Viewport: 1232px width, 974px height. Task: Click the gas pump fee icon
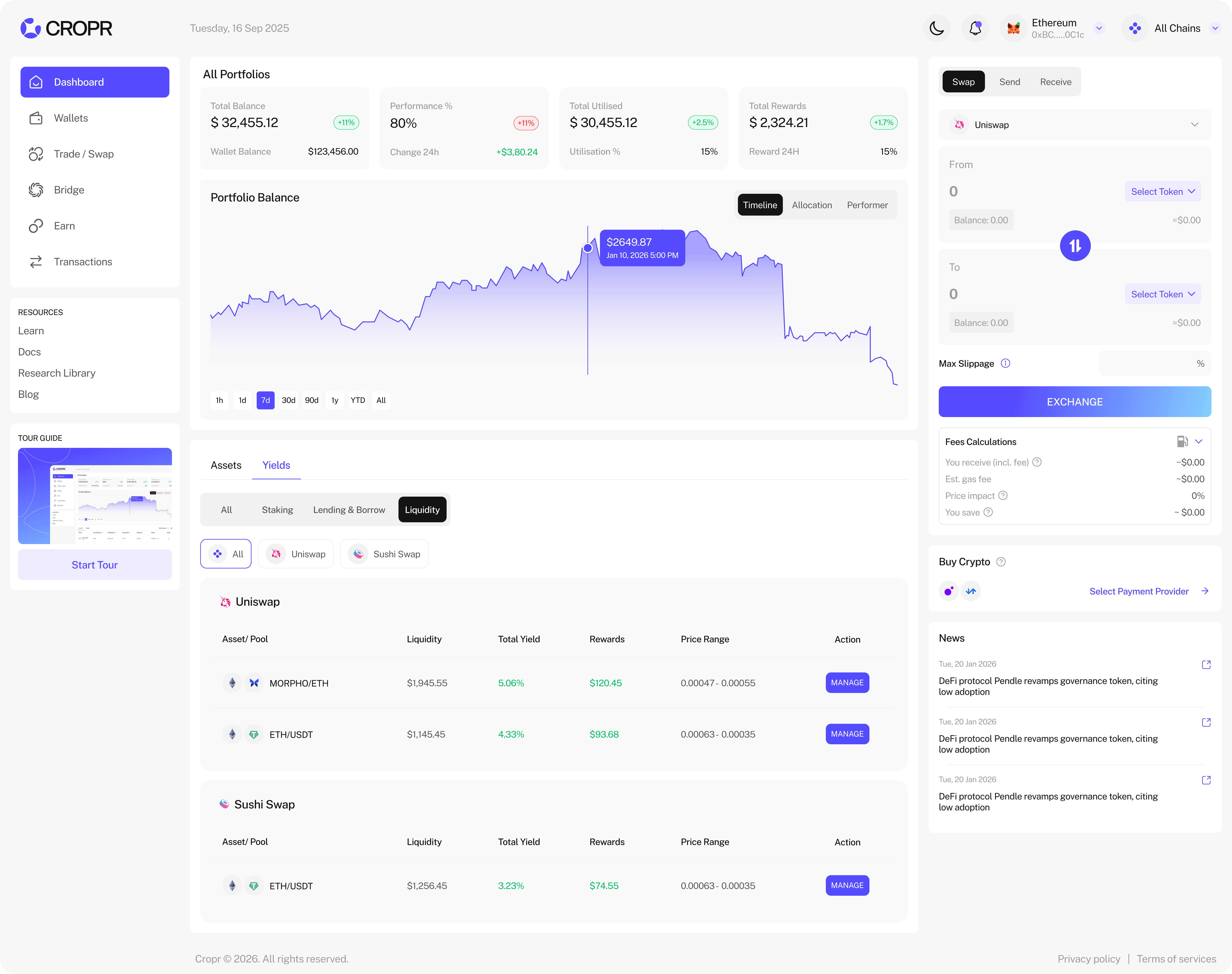[x=1182, y=441]
